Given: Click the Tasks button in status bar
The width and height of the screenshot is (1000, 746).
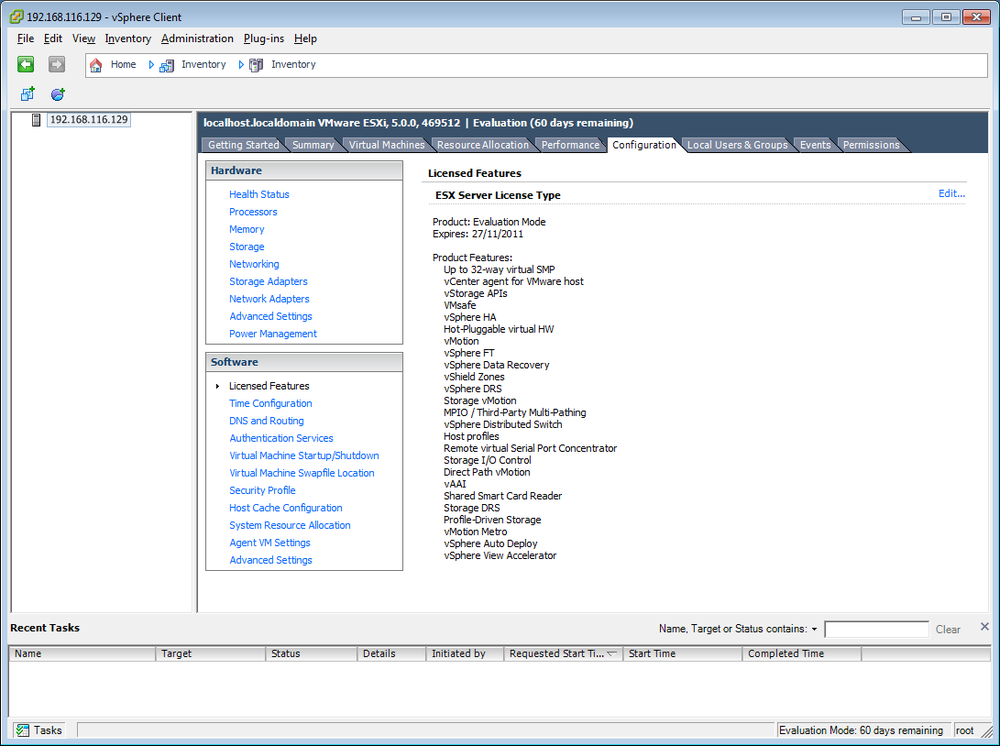Looking at the screenshot, I should pos(40,730).
